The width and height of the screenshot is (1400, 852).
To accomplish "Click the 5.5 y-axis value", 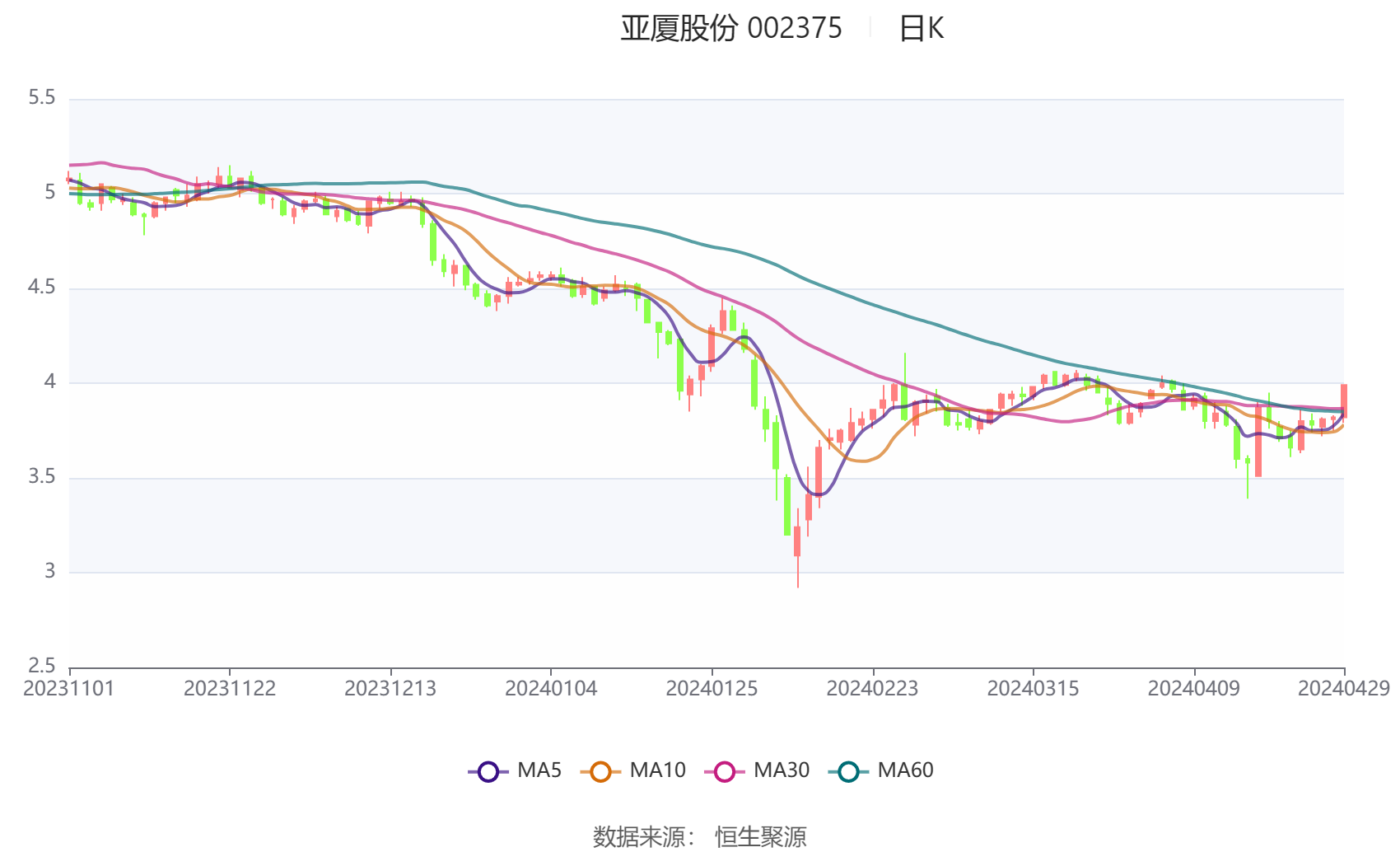I will pyautogui.click(x=42, y=98).
